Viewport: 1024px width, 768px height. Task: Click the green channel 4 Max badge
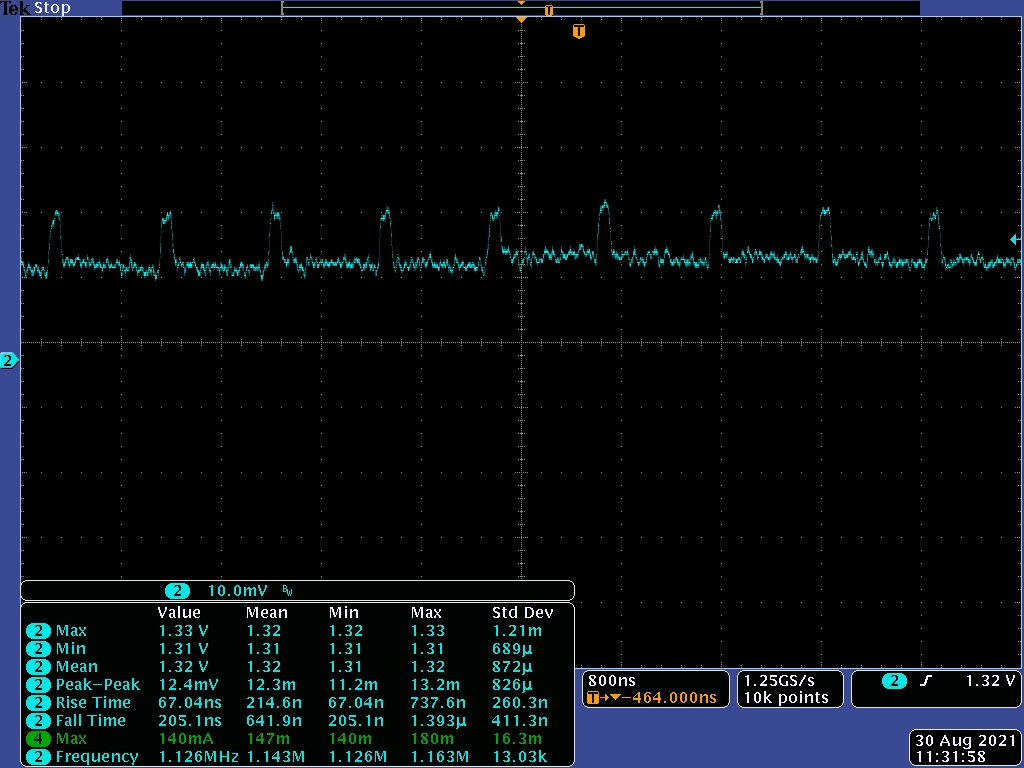(x=38, y=739)
